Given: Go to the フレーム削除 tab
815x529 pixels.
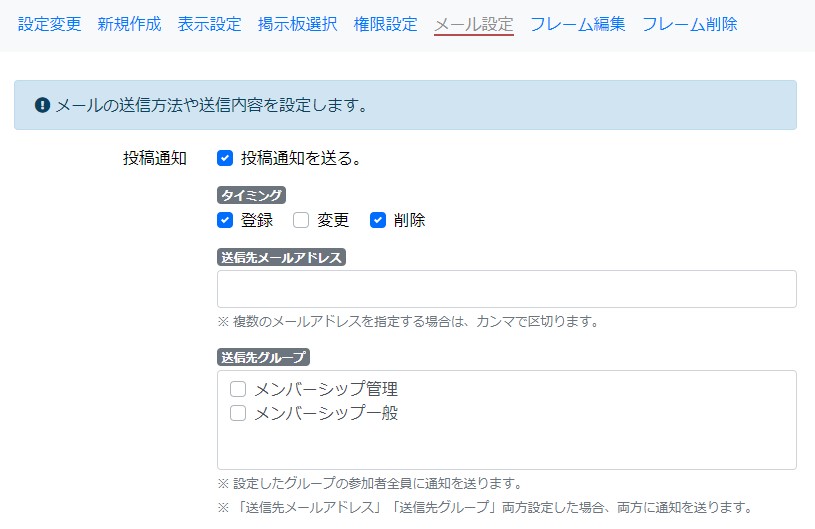Looking at the screenshot, I should pos(689,24).
